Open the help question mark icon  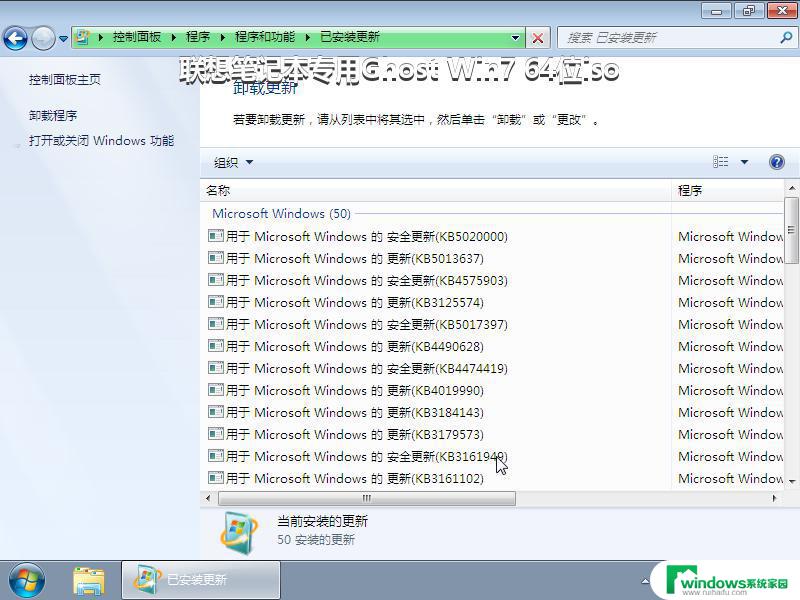[776, 162]
